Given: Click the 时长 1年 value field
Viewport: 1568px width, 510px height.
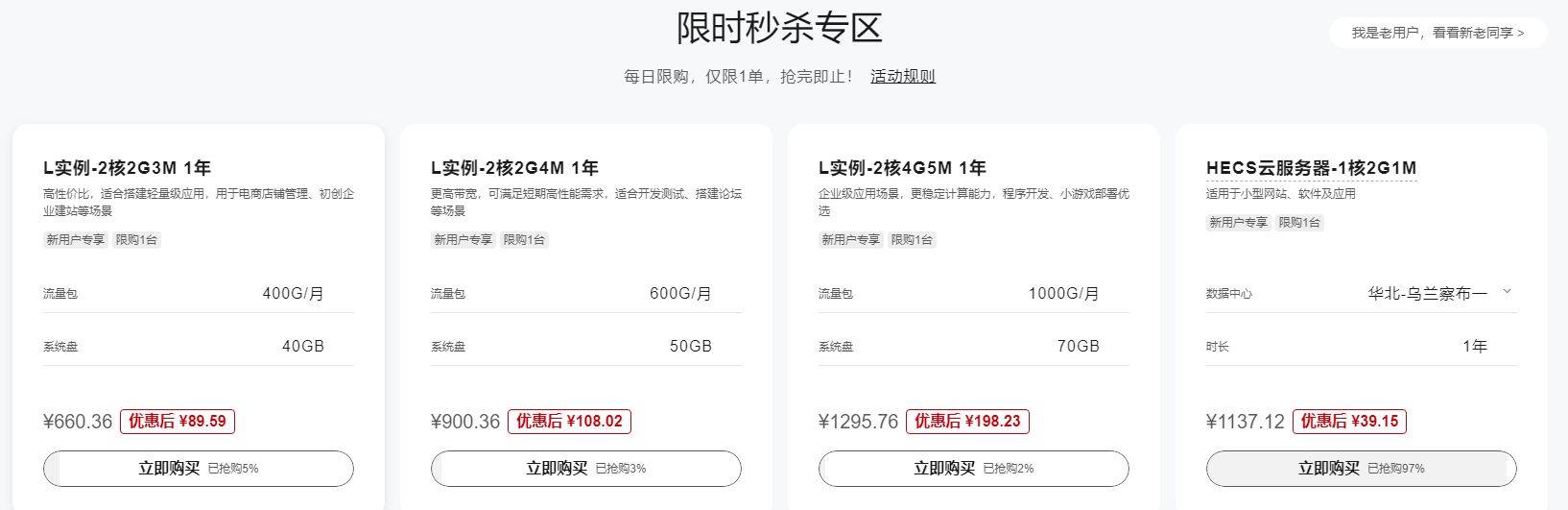Looking at the screenshot, I should click(x=1474, y=346).
